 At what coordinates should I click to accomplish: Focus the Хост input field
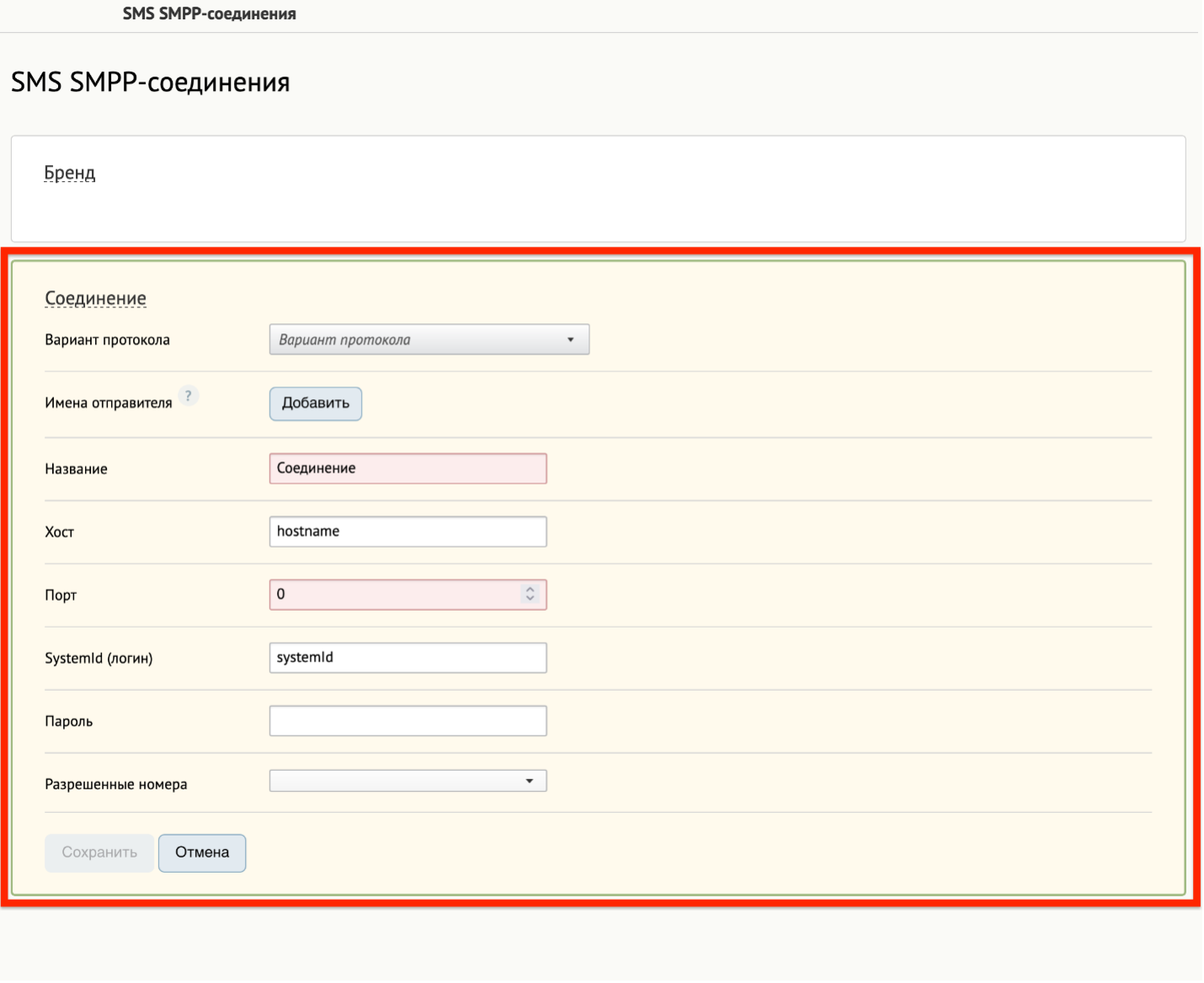click(408, 532)
